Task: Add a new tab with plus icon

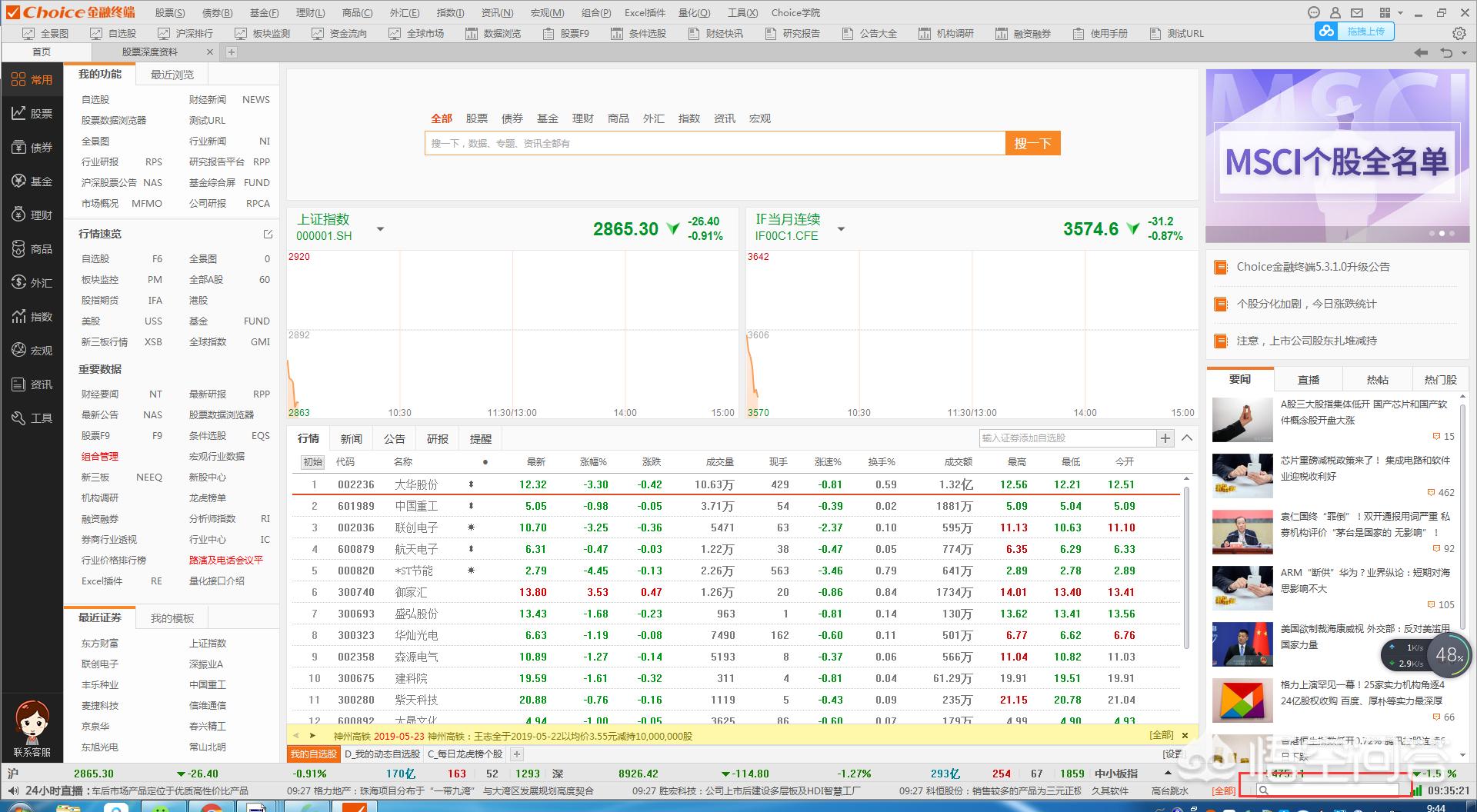Action: (232, 52)
